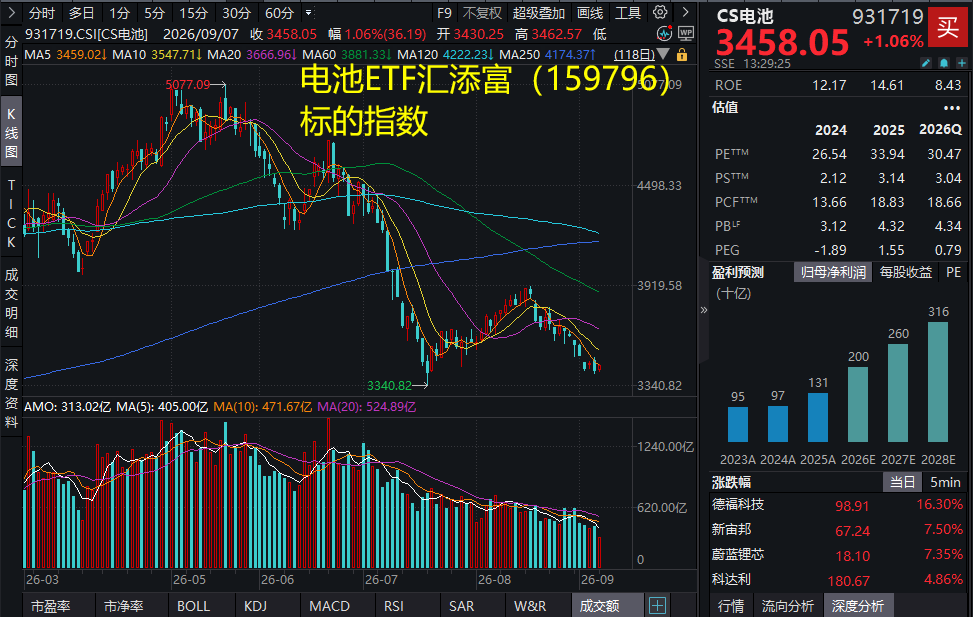Select K线图 in left sidebar
The height and width of the screenshot is (617, 973).
pyautogui.click(x=11, y=133)
